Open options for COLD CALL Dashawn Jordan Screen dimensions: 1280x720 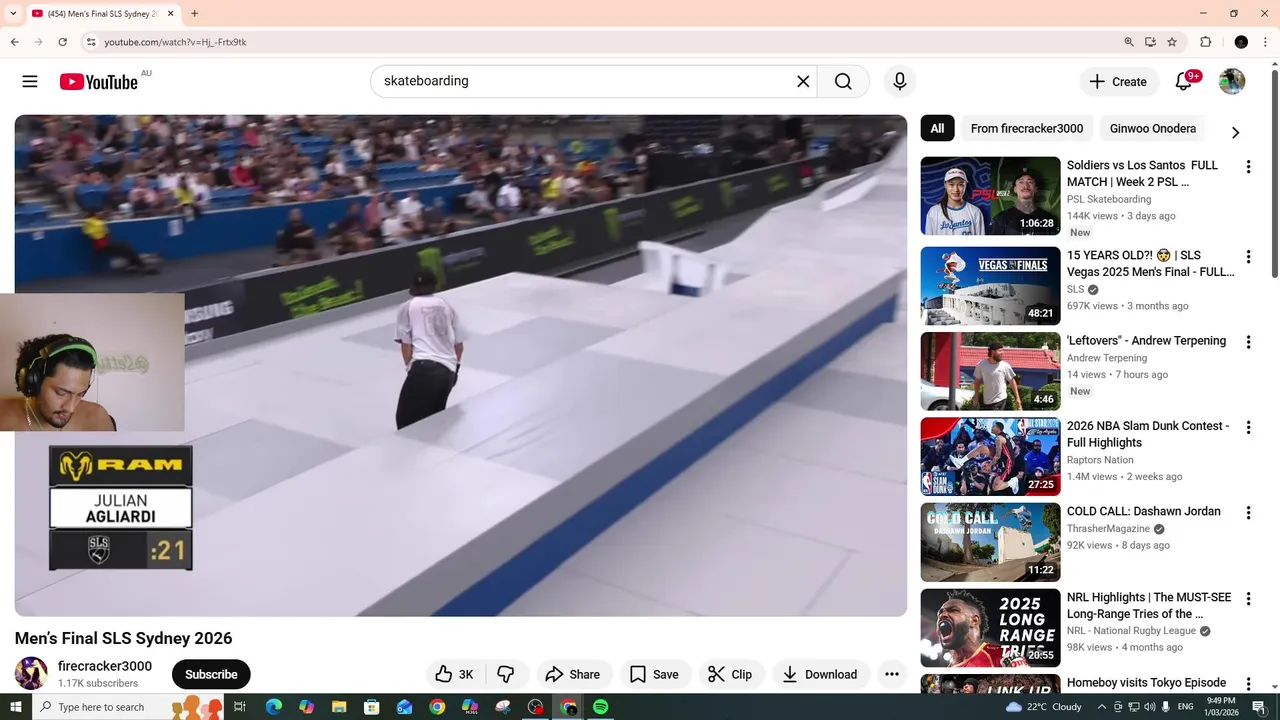pyautogui.click(x=1247, y=513)
